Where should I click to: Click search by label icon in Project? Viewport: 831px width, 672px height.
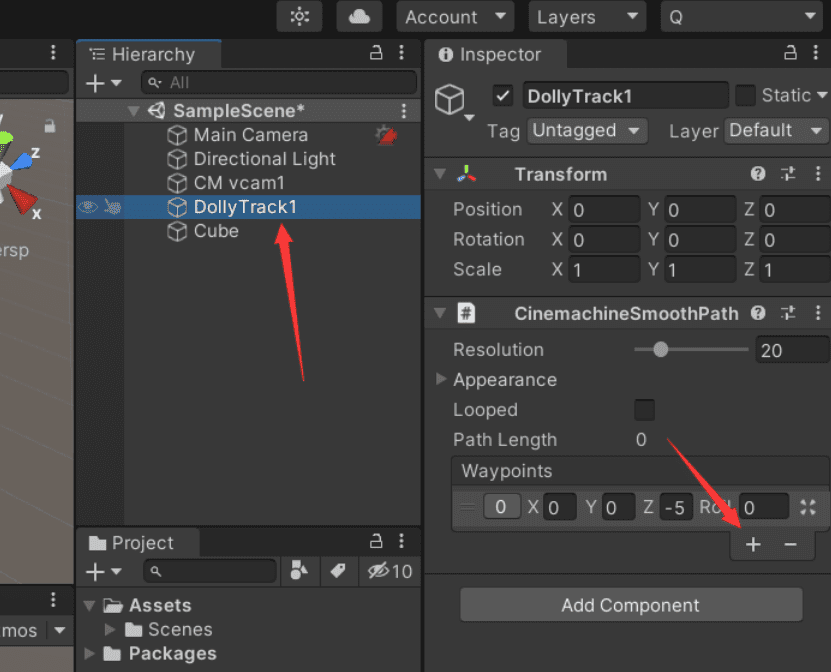click(x=338, y=571)
